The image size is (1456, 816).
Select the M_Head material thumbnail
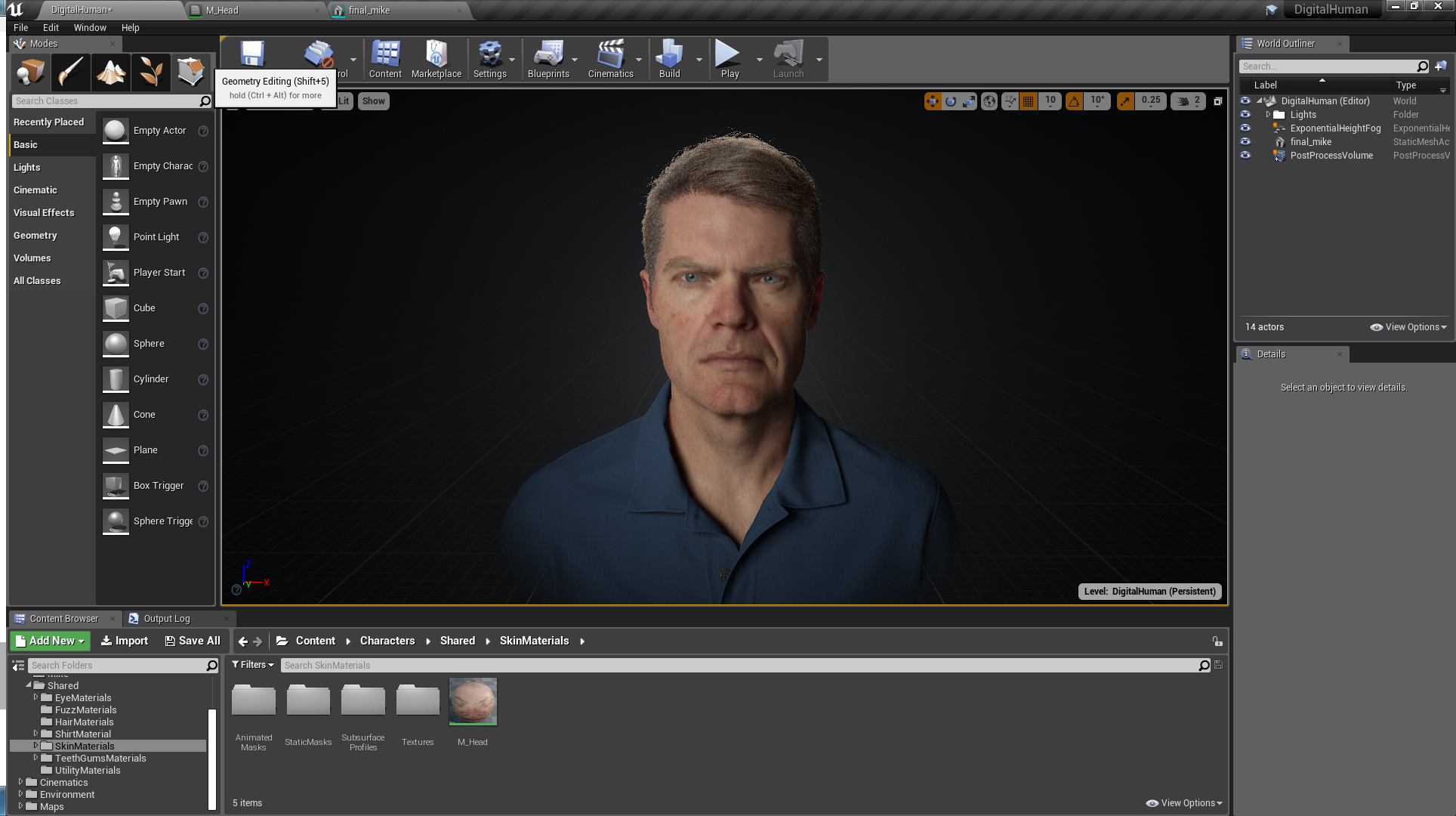point(473,701)
